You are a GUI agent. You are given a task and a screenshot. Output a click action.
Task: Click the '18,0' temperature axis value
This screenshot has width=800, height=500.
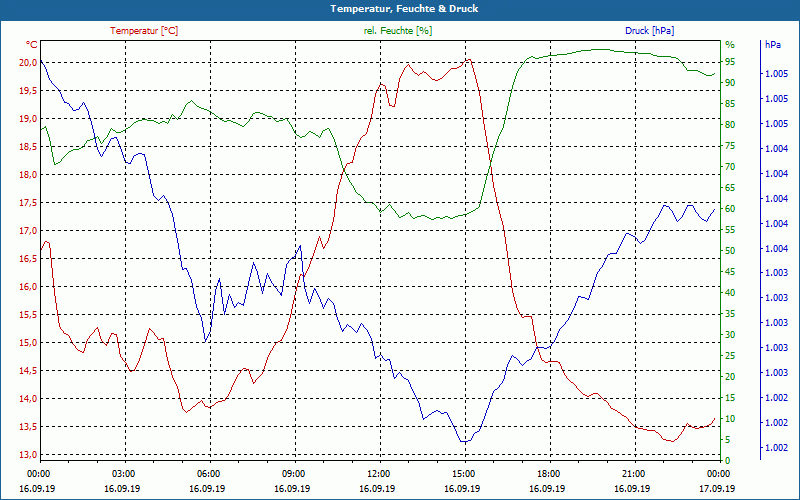tap(29, 175)
